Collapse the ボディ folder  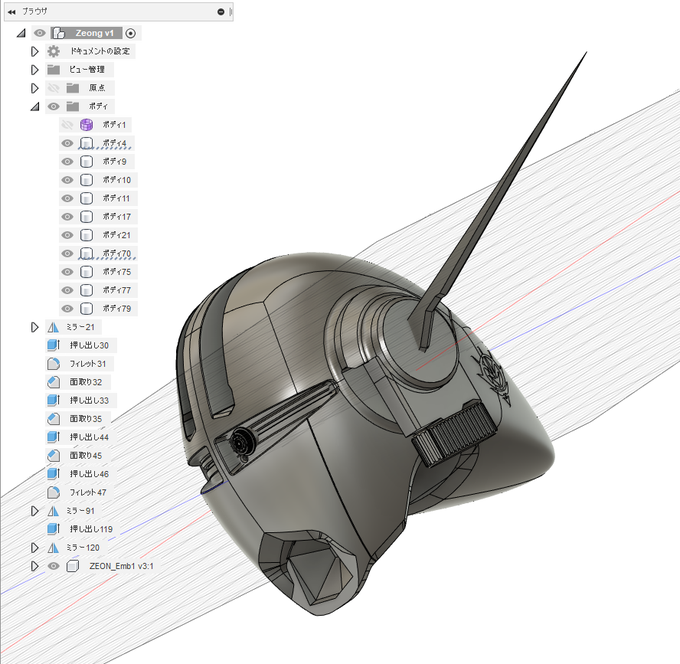click(x=35, y=106)
